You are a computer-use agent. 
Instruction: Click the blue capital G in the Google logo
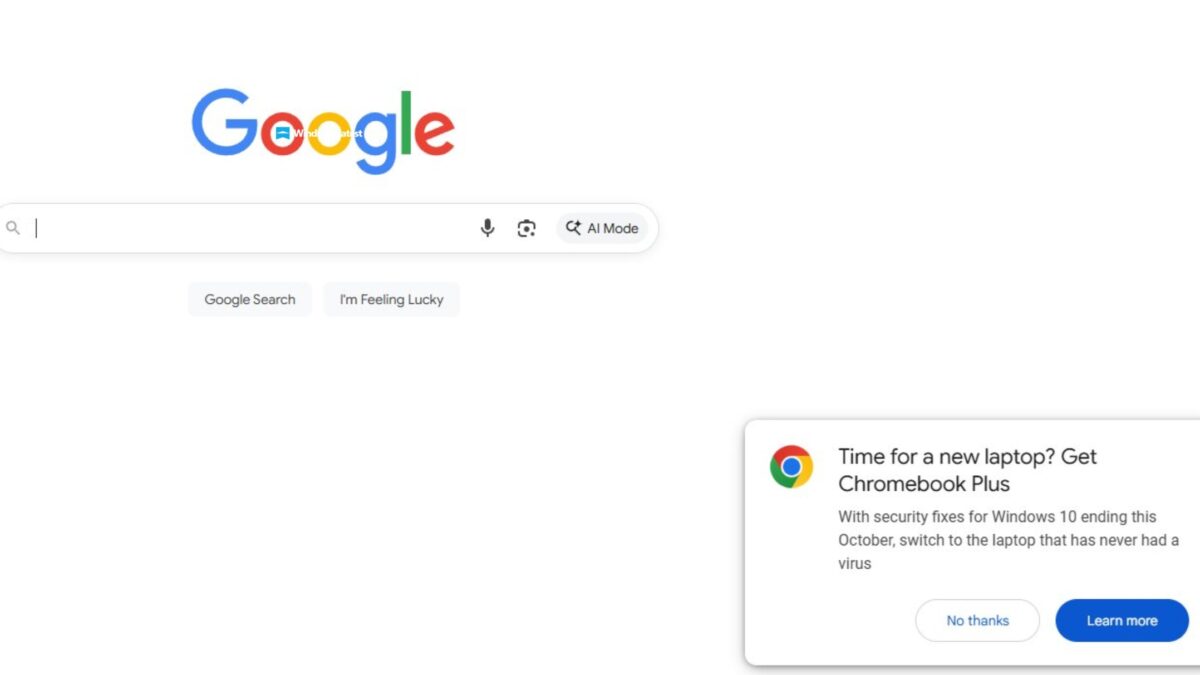224,123
